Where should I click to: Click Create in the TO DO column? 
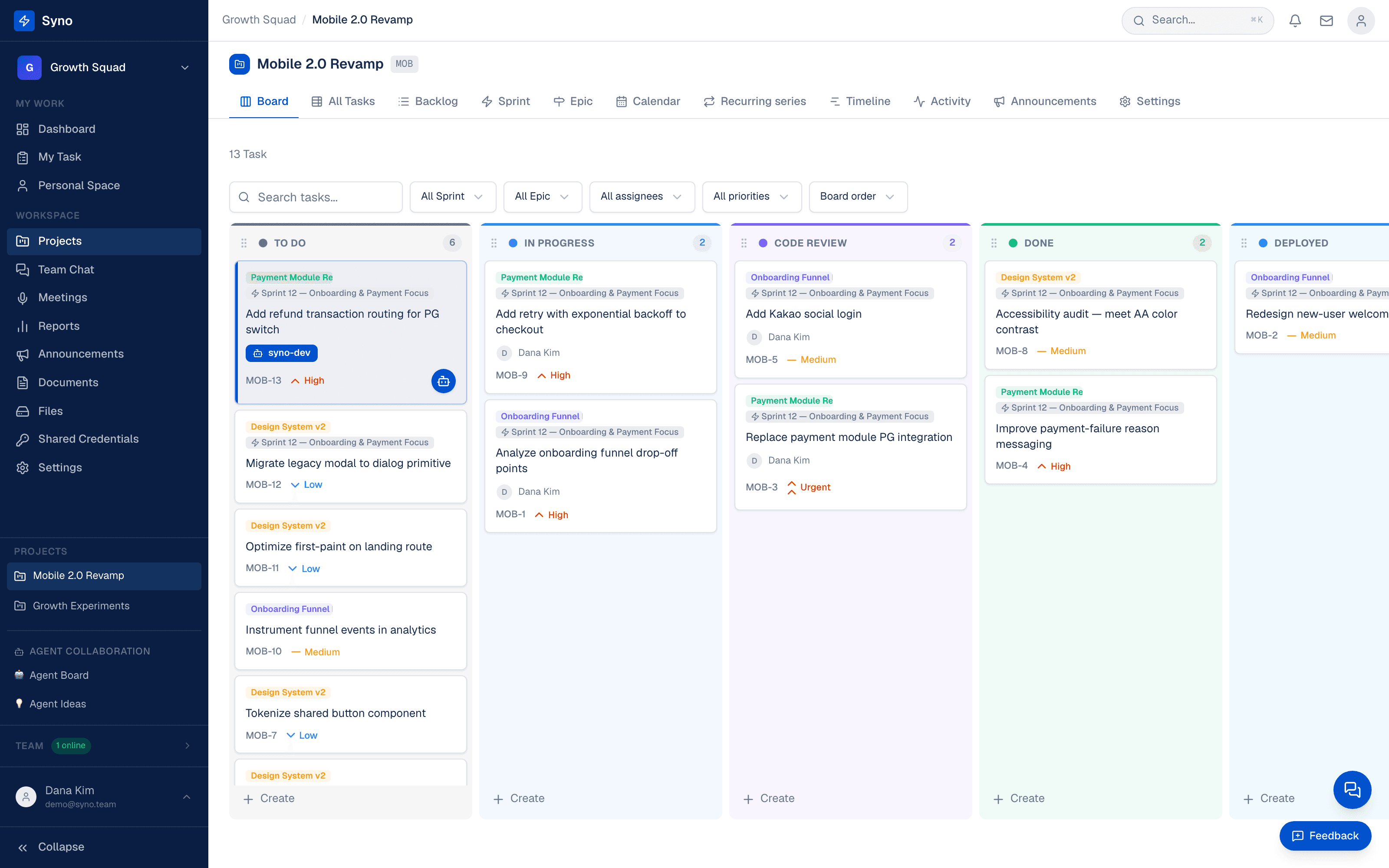(x=269, y=799)
